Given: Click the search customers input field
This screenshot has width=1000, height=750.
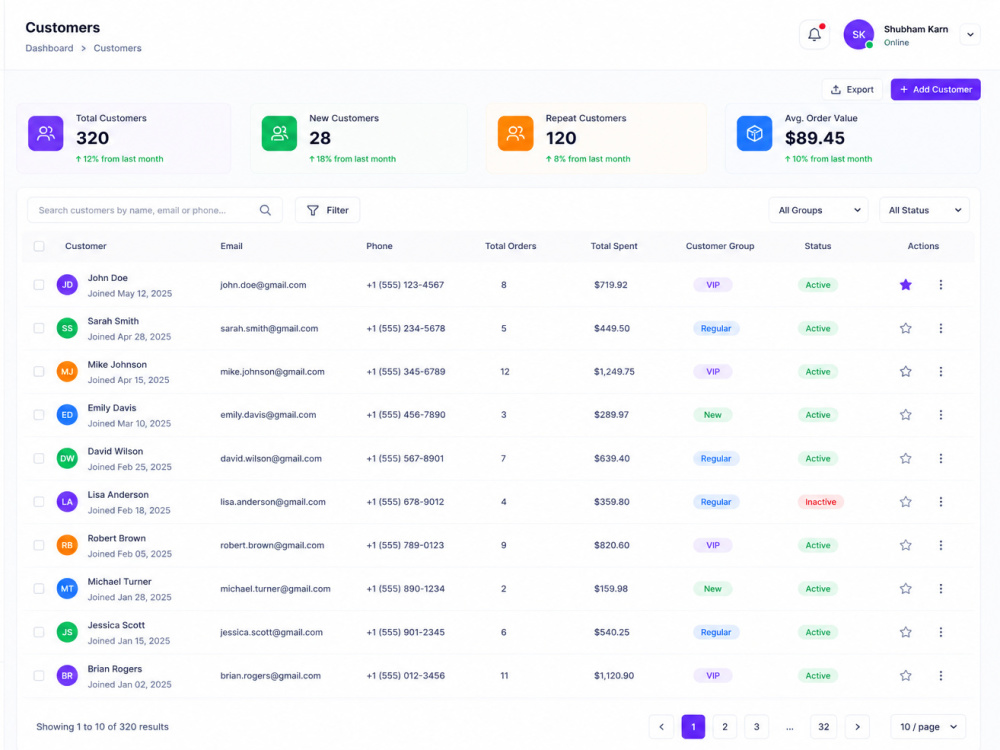Looking at the screenshot, I should tap(155, 210).
